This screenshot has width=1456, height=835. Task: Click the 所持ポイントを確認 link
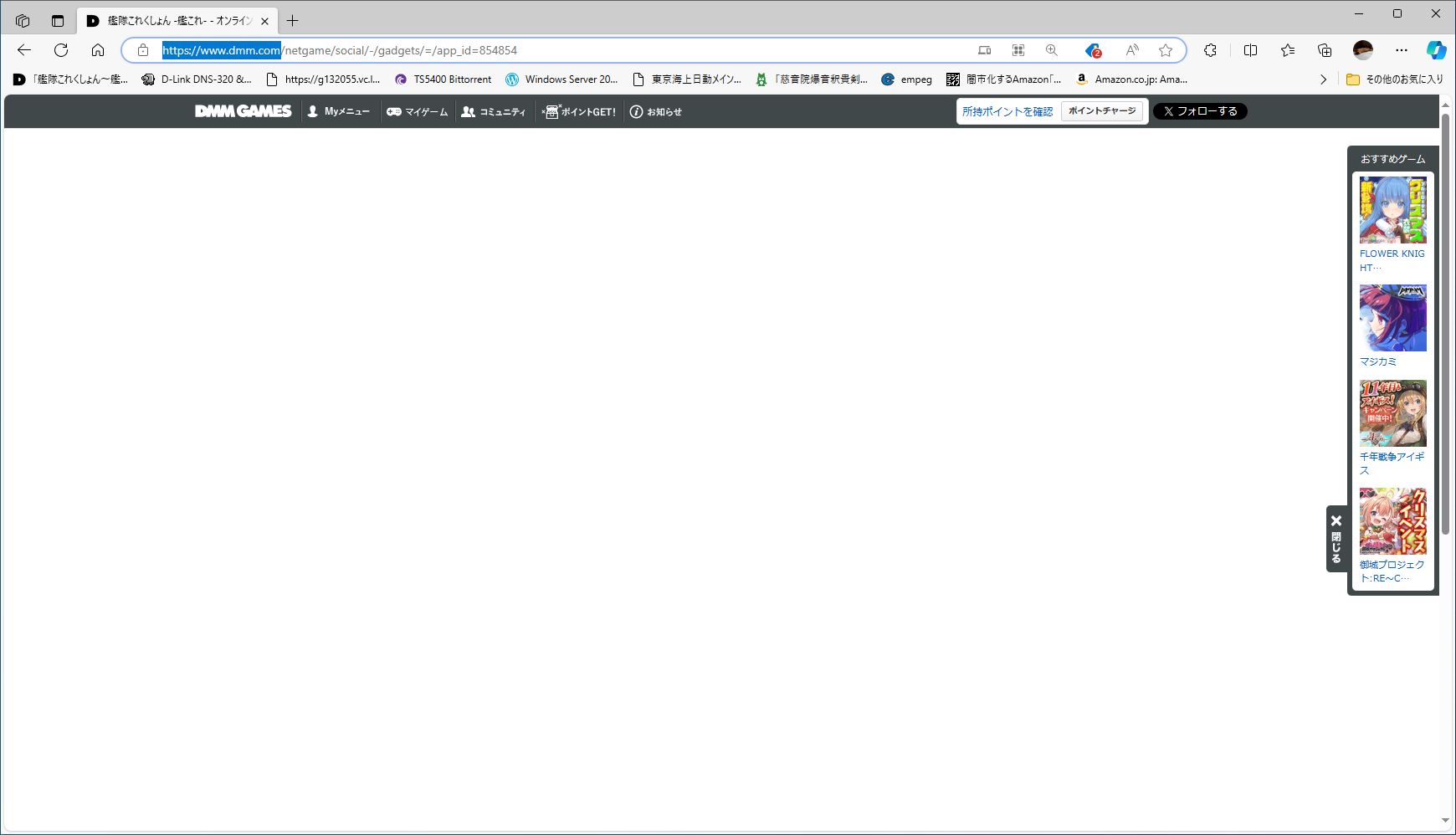point(1007,111)
